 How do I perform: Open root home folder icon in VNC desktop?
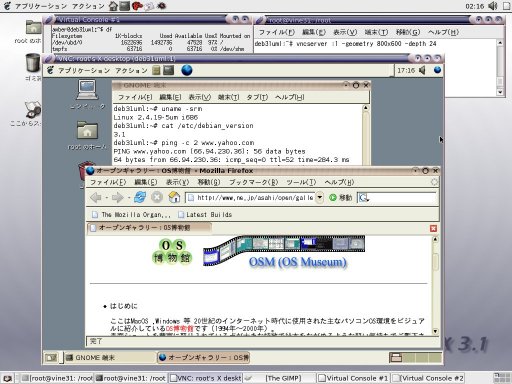87,130
